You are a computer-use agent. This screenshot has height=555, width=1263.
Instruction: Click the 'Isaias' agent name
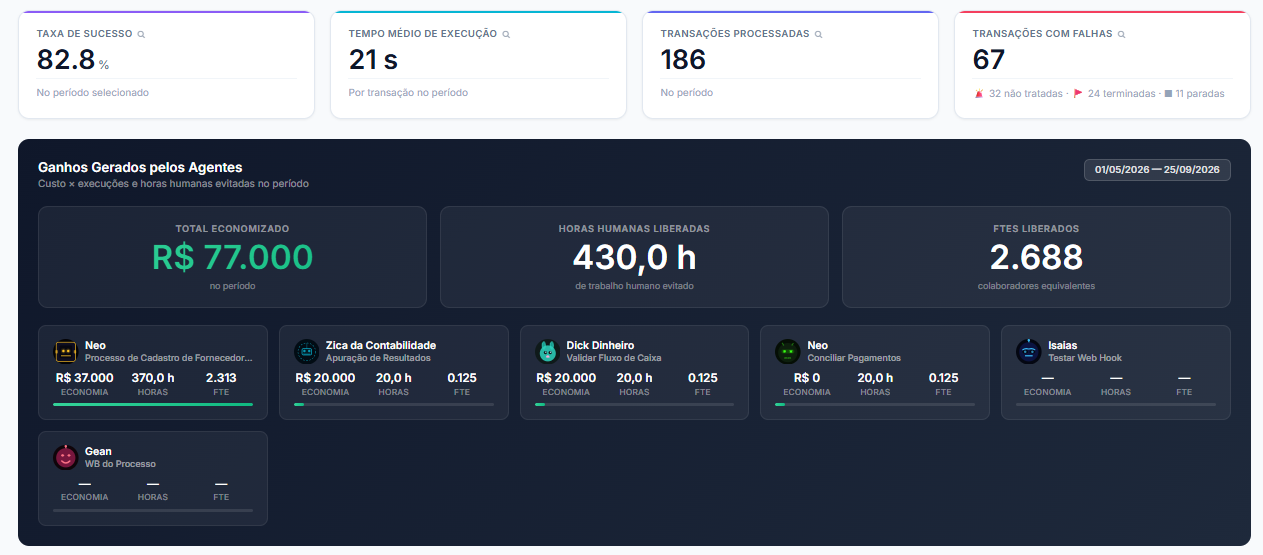click(1063, 345)
